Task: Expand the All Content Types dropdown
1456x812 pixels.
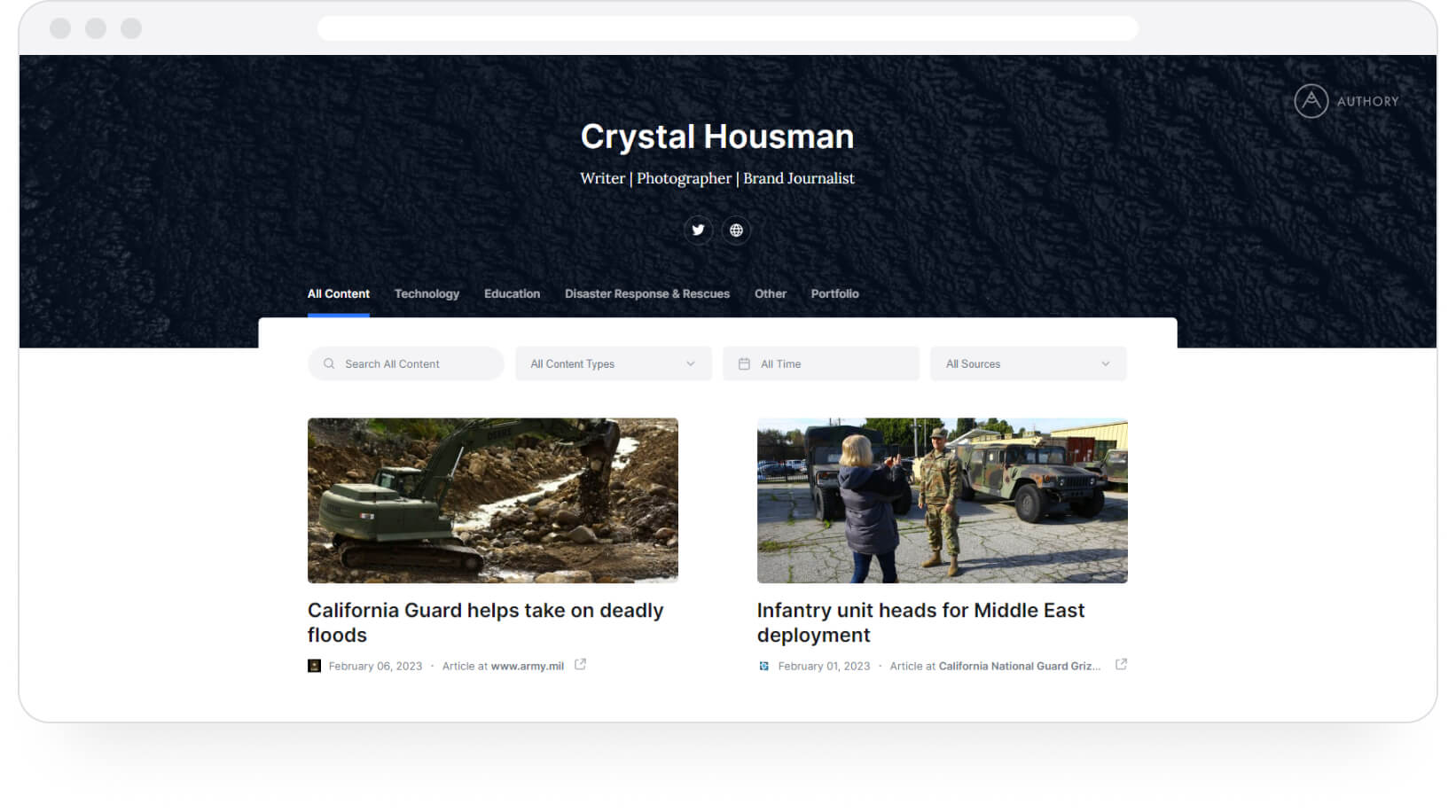Action: [614, 364]
